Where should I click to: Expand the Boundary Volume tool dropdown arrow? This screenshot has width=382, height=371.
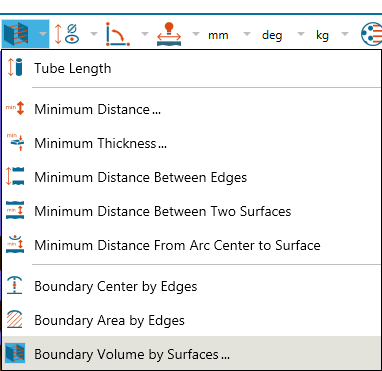coord(42,34)
